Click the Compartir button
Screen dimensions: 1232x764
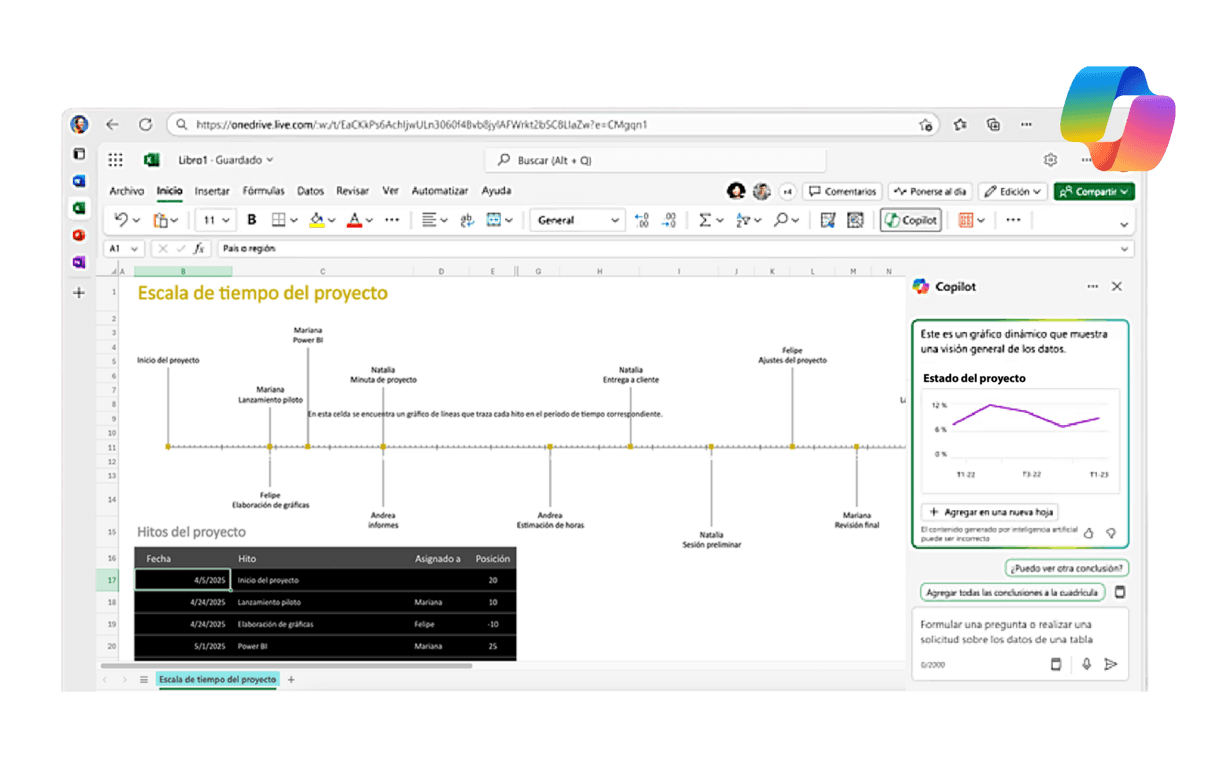(x=1094, y=191)
